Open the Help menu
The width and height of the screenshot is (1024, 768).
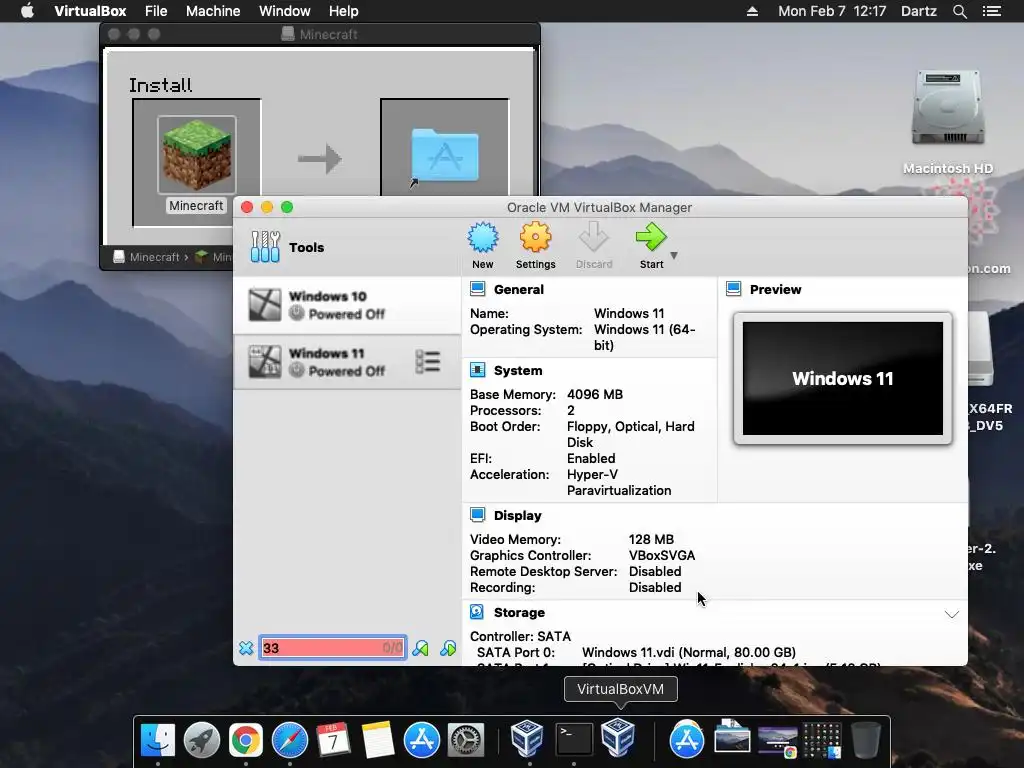344,11
